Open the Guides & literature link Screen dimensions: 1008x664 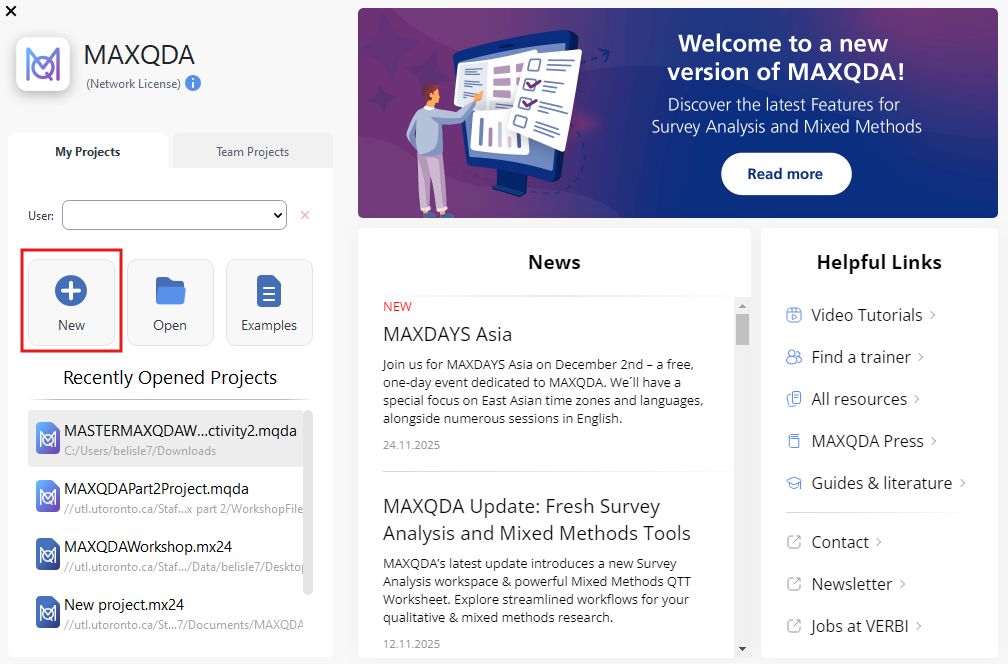(881, 483)
